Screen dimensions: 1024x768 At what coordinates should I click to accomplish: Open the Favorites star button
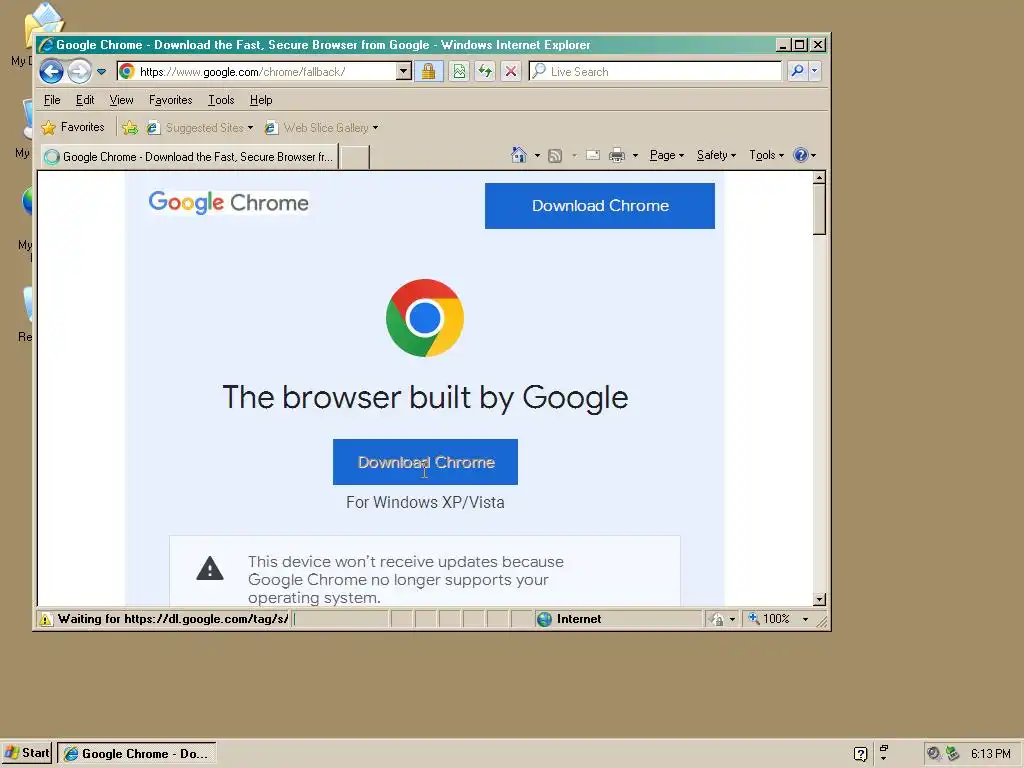(73, 127)
